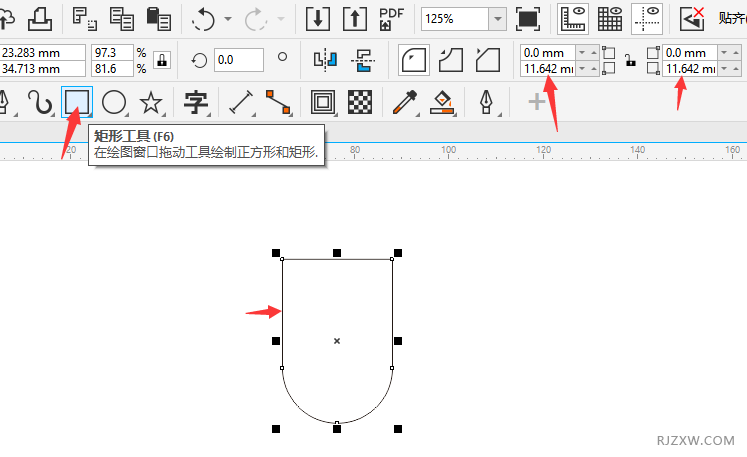Open the redo history dropdown arrow
Screen dimensions: 747x457
pos(281,19)
